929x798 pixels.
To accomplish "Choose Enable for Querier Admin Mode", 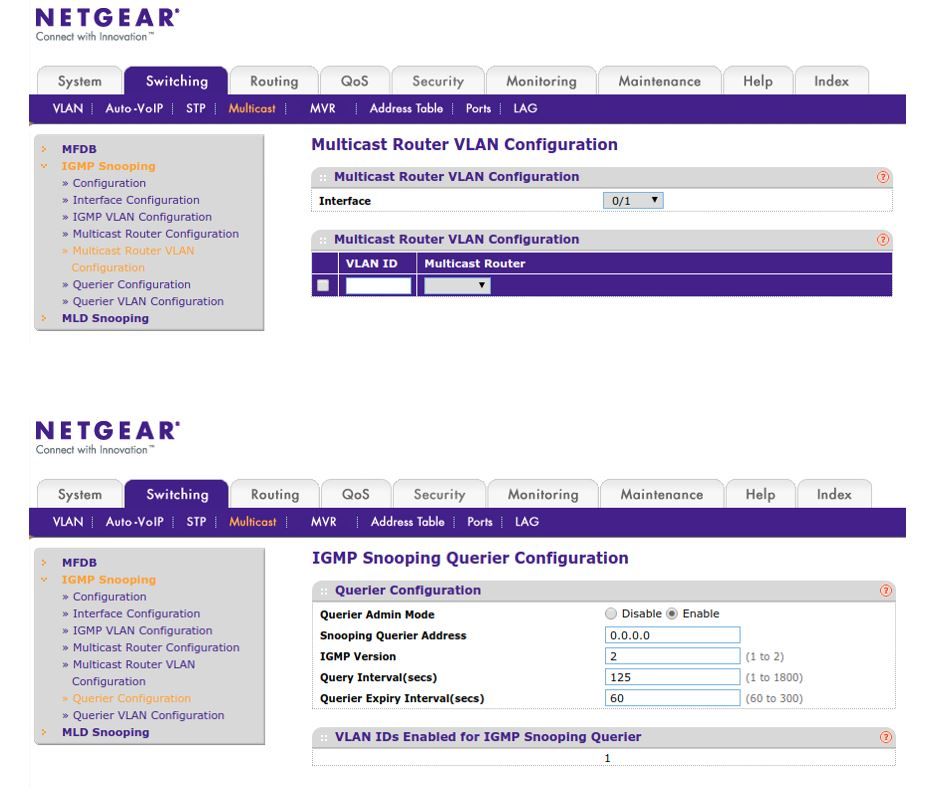I will [673, 614].
